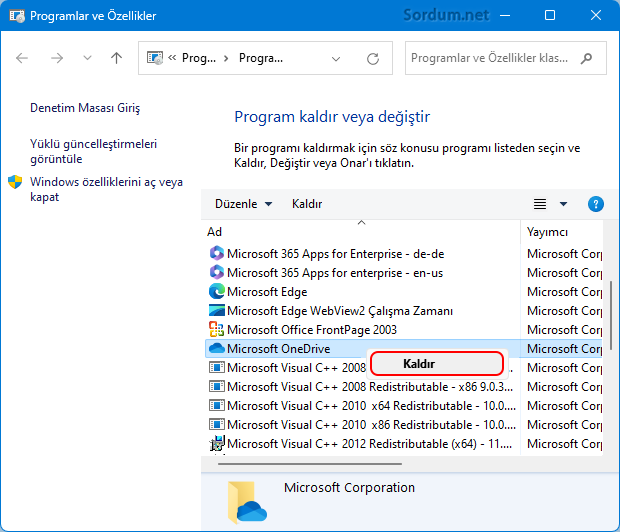The height and width of the screenshot is (532, 620).
Task: Click Programlar ve Özellikler title bar icon
Action: point(17,16)
